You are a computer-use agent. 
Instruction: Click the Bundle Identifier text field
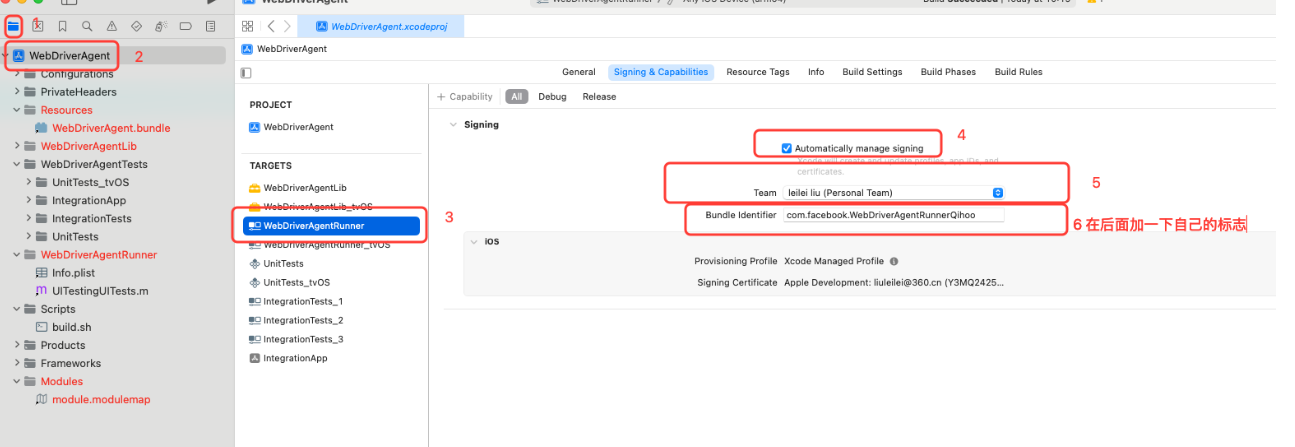(893, 215)
